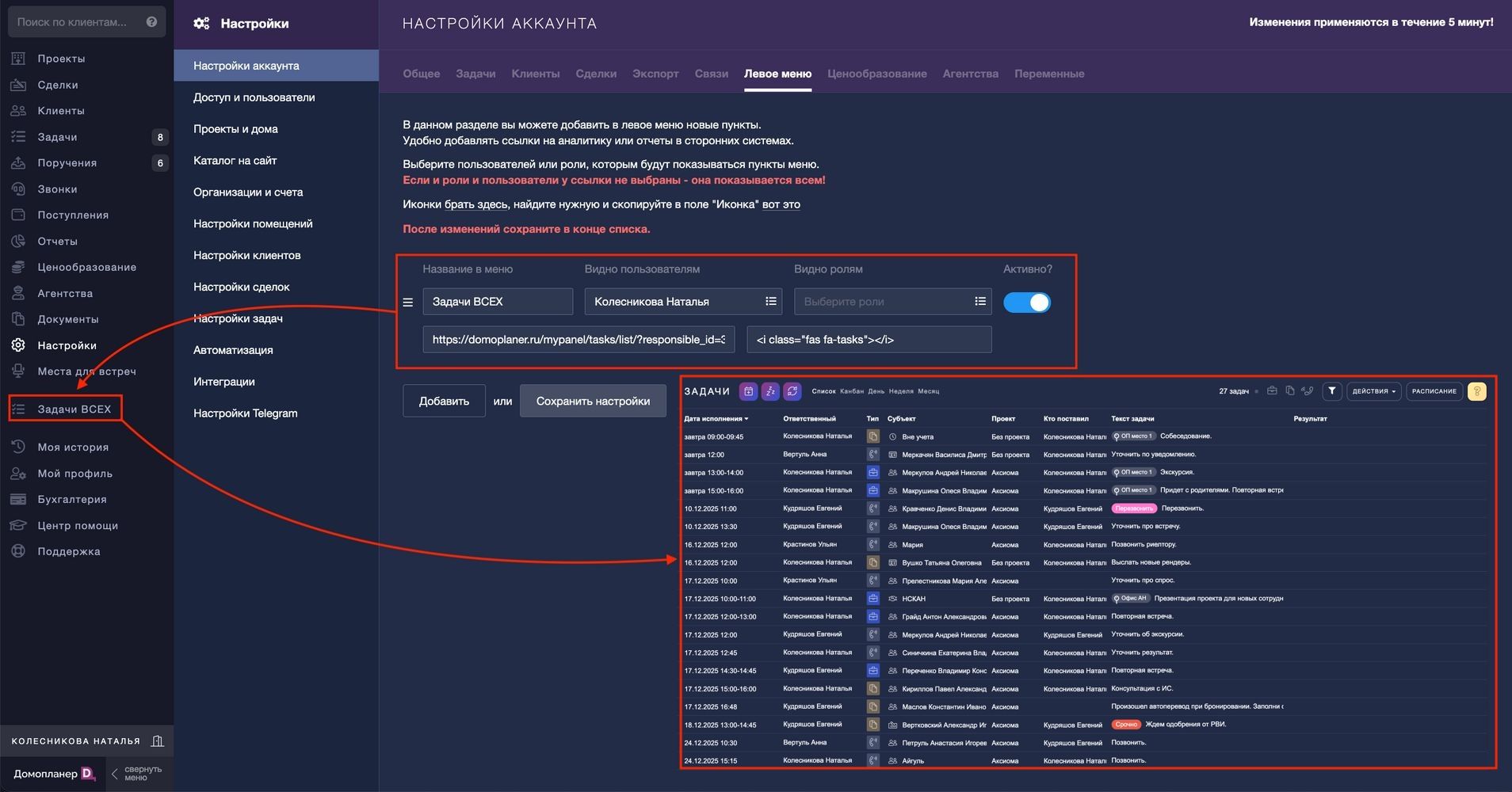The height and width of the screenshot is (792, 1512).
Task: Toggle the Активно switch off
Action: pyautogui.click(x=1026, y=303)
